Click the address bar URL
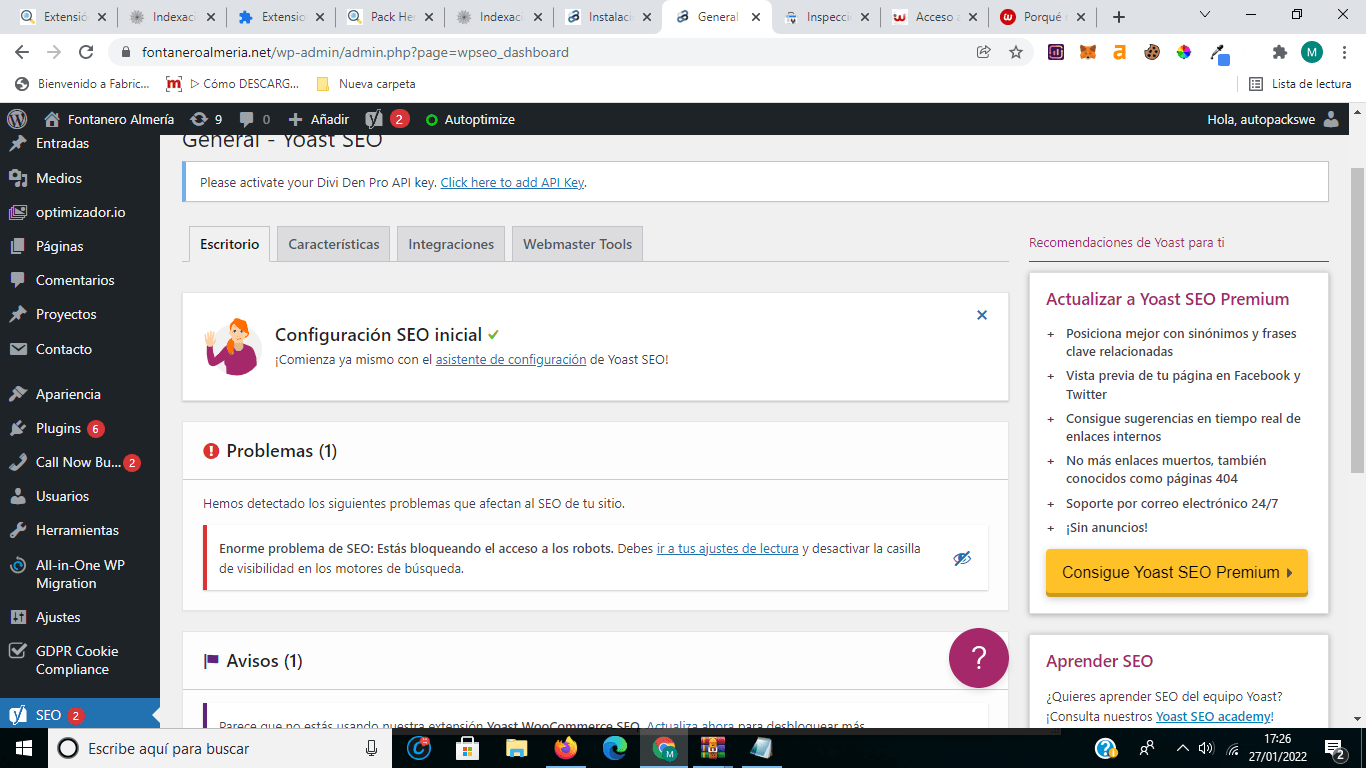Screen dimensions: 1366x768 coord(353,52)
